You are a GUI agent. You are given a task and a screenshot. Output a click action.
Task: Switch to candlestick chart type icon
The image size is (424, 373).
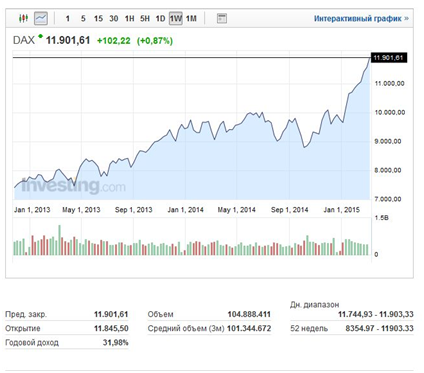click(x=23, y=18)
